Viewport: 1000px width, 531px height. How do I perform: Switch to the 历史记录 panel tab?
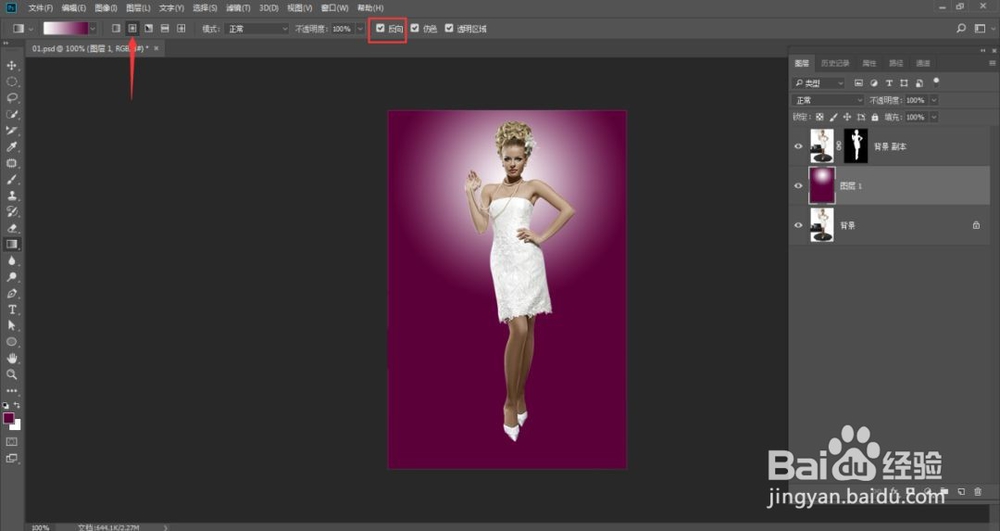[x=834, y=63]
